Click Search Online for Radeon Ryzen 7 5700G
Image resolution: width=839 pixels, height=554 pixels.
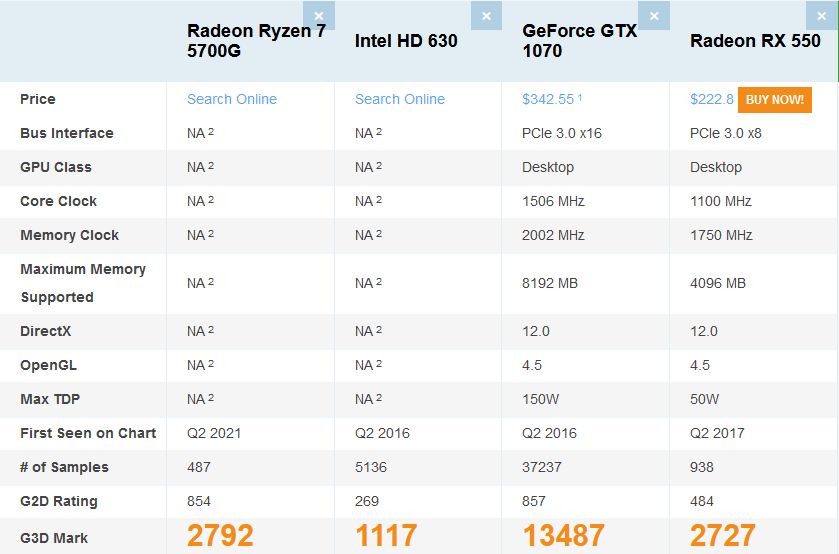[232, 99]
